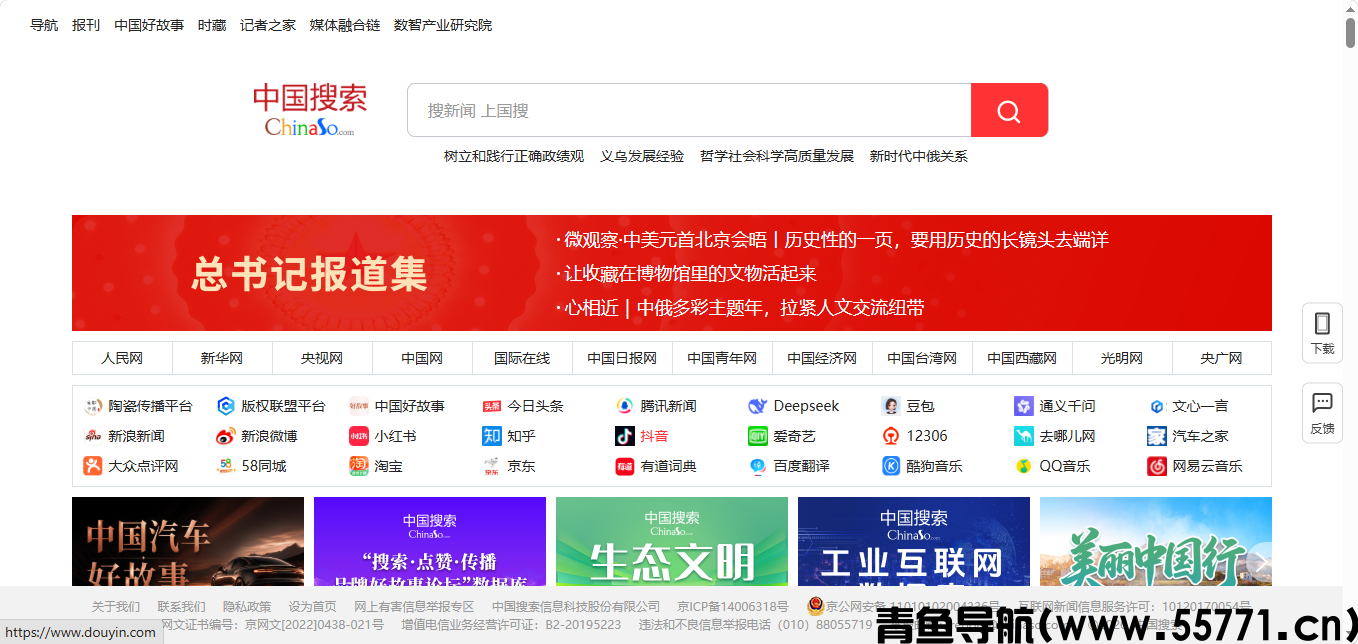Viewport: 1358px width, 644px height.
Task: Open the 中国汽车好故事 thumbnail
Action: (x=188, y=541)
